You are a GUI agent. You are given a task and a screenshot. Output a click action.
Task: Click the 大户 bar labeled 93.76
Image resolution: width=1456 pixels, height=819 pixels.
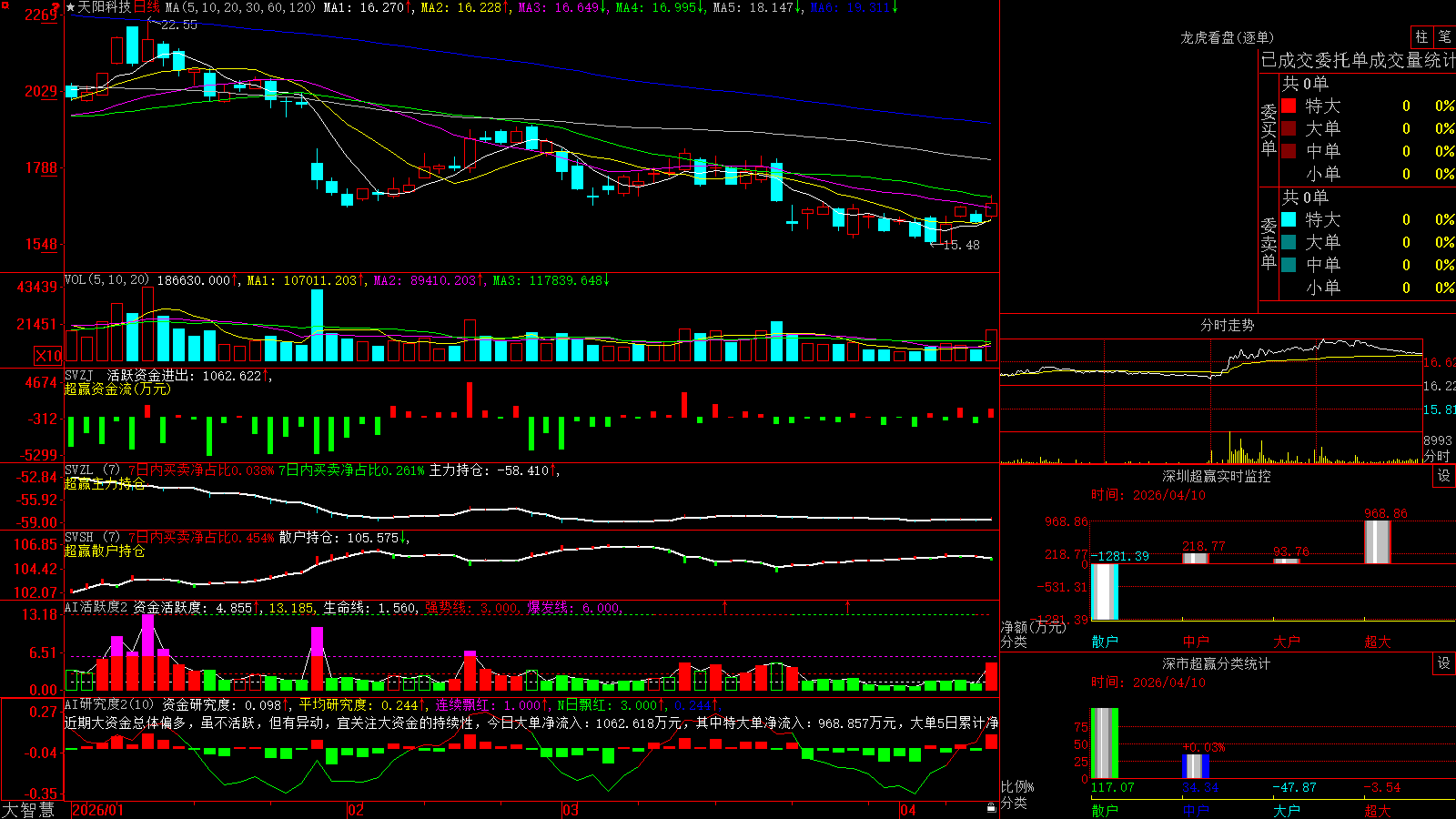[1287, 561]
